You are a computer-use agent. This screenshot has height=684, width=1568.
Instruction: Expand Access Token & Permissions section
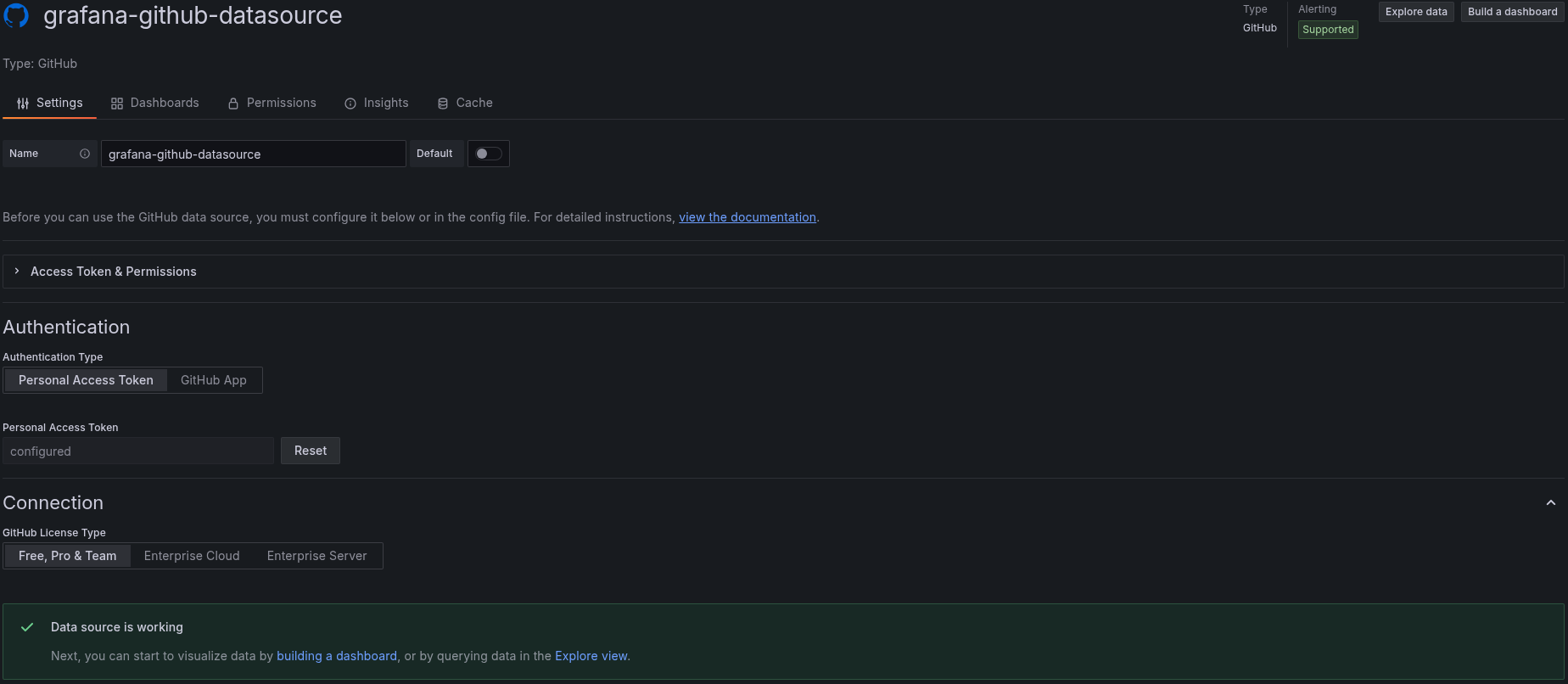[x=113, y=272]
